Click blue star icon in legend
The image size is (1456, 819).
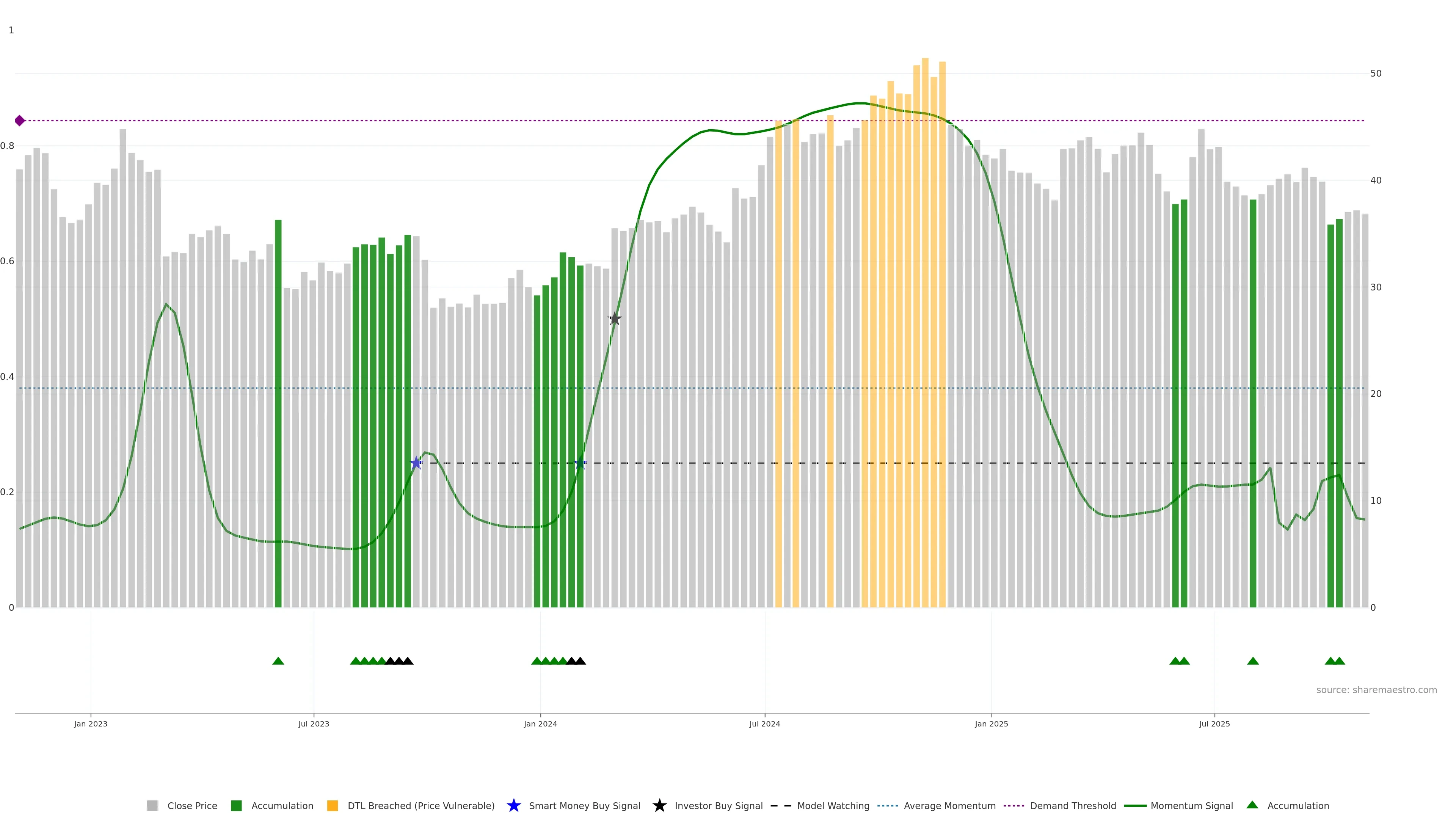[x=513, y=805]
